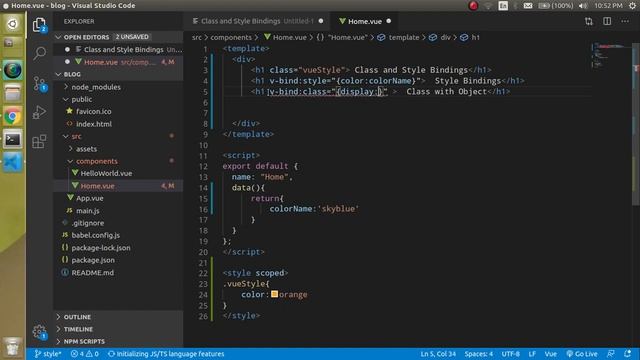Show errors and warnings count in status bar
This screenshot has width=640, height=360.
[x=84, y=354]
